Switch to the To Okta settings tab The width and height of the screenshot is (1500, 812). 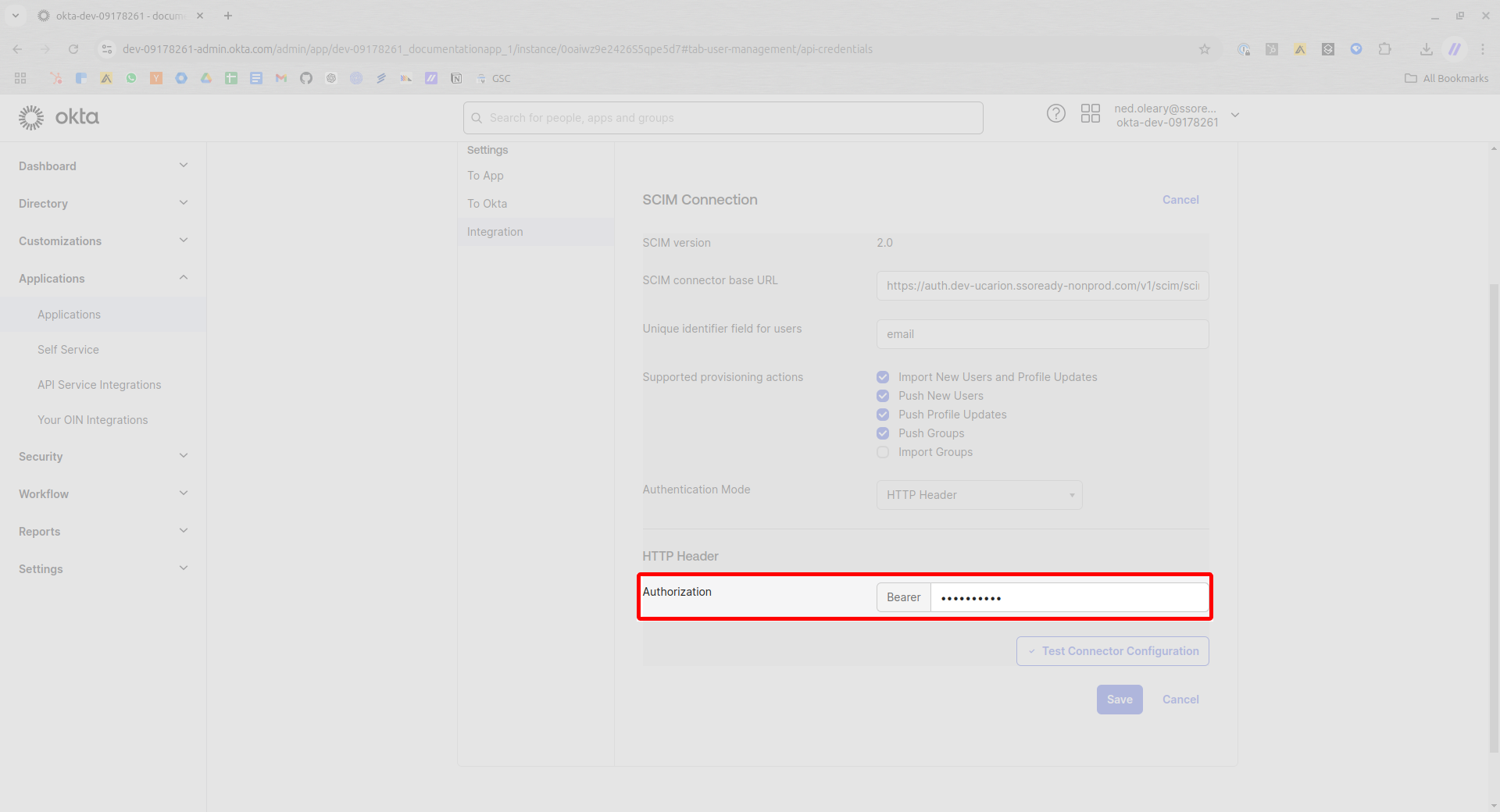(x=487, y=204)
